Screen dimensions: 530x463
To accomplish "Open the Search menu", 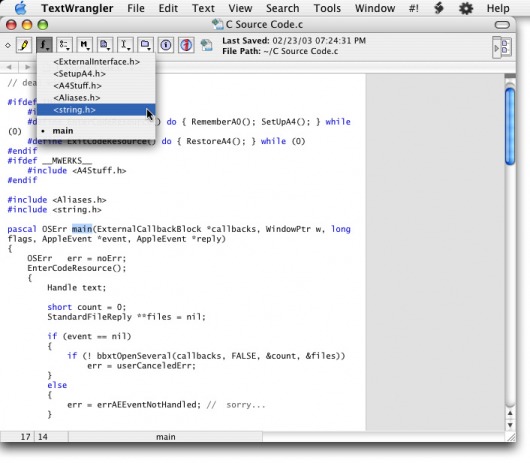I will pyautogui.click(x=283, y=8).
